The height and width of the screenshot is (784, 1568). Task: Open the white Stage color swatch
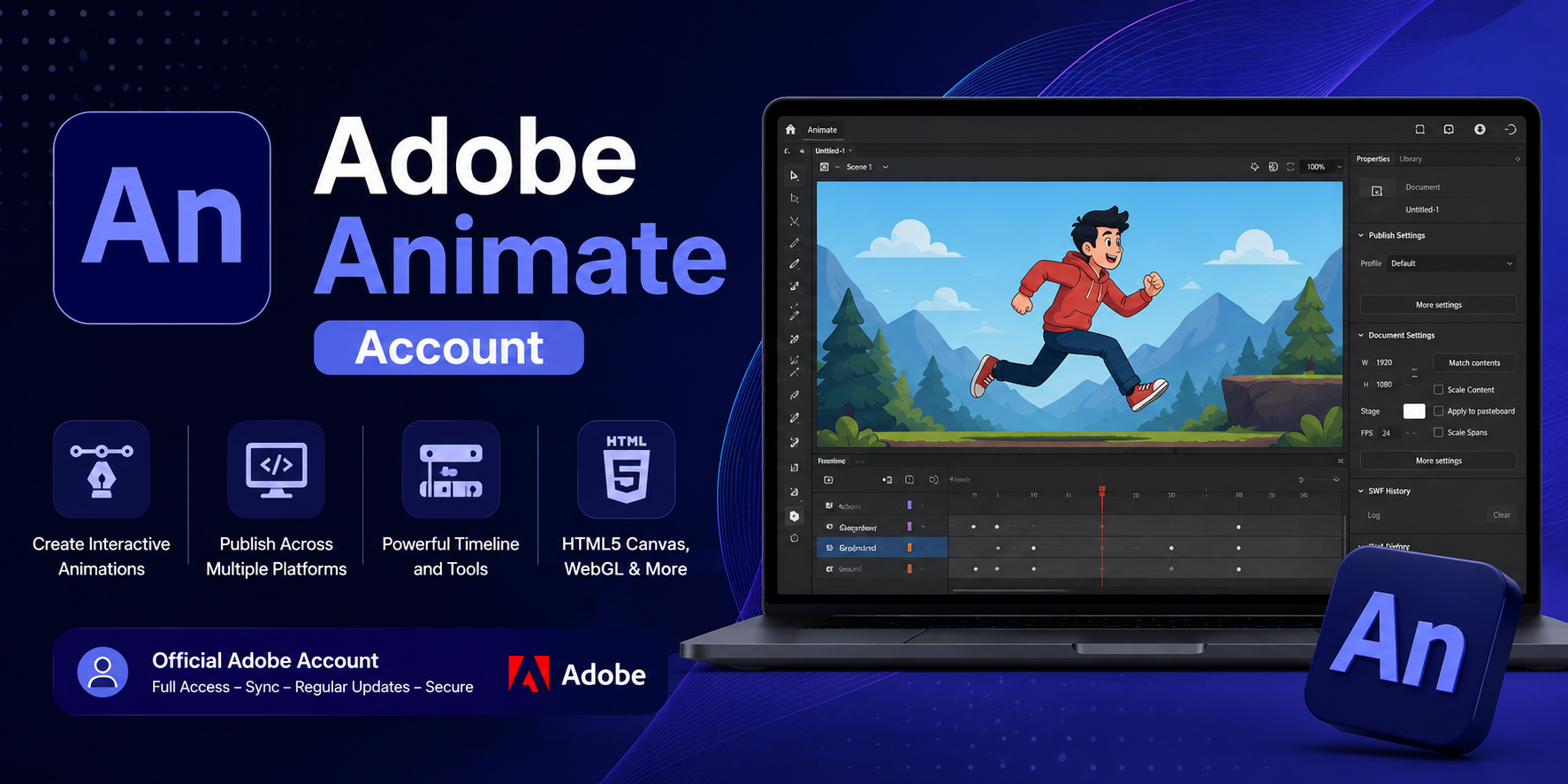(1414, 411)
